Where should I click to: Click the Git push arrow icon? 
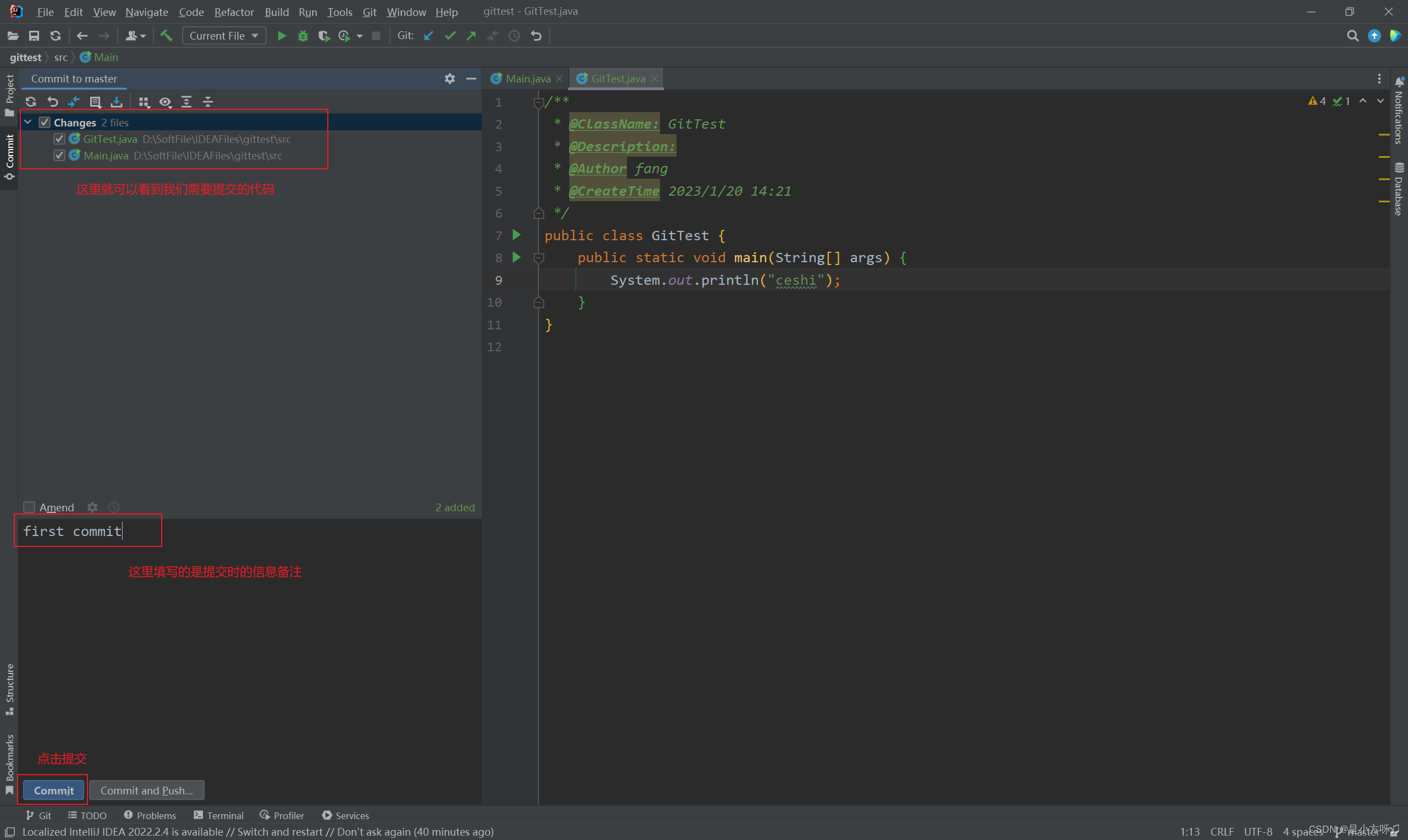click(x=471, y=36)
